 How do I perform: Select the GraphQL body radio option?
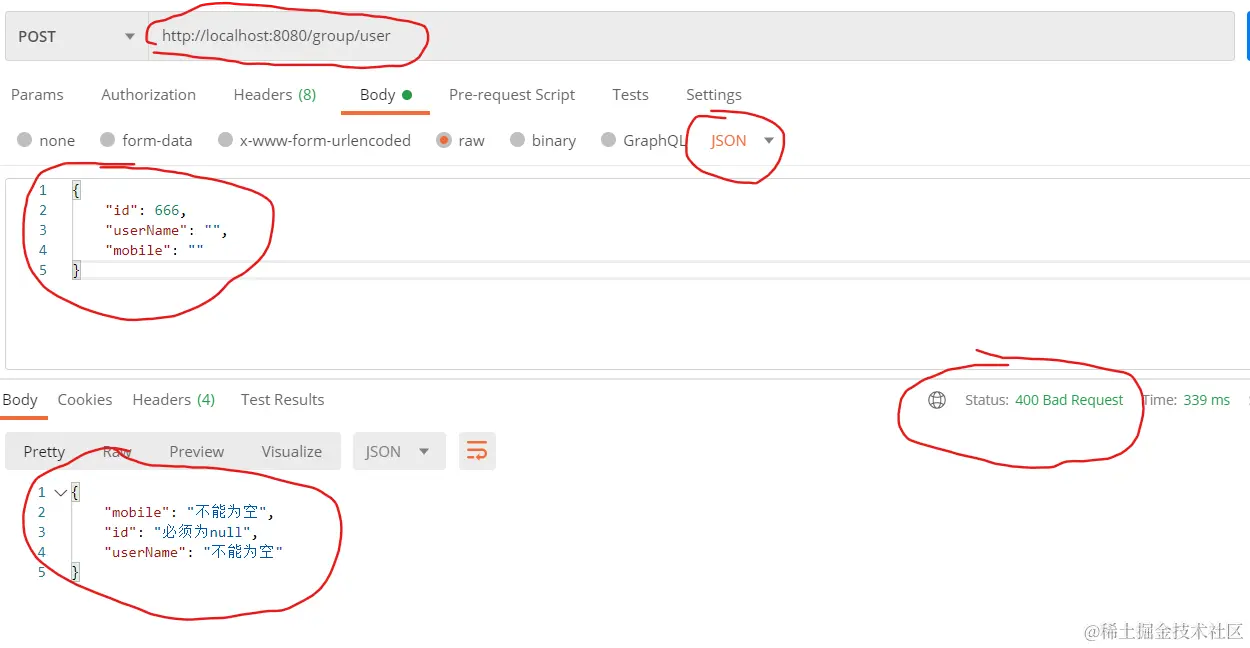point(608,140)
